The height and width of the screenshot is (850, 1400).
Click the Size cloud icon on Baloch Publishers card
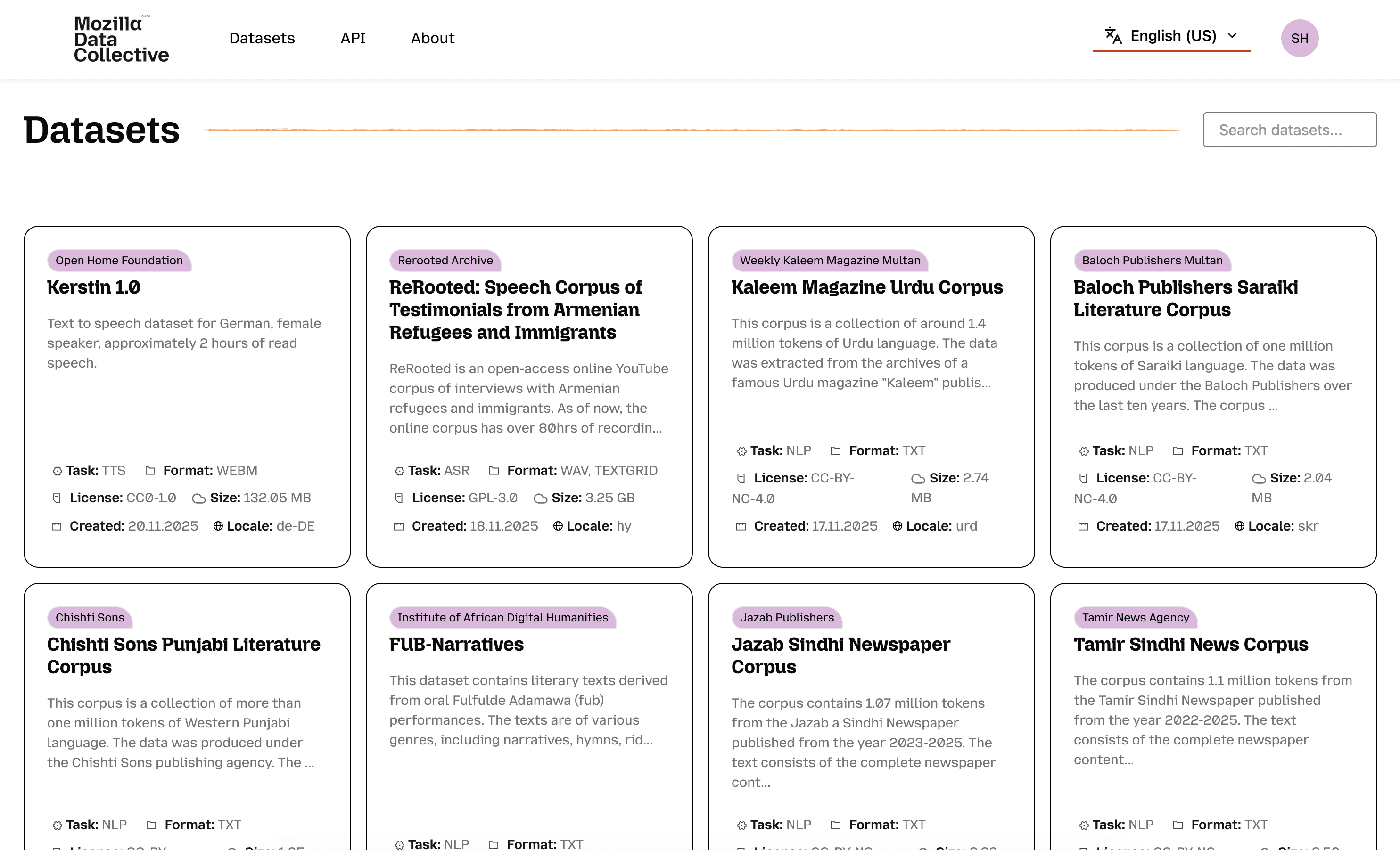[1259, 479]
